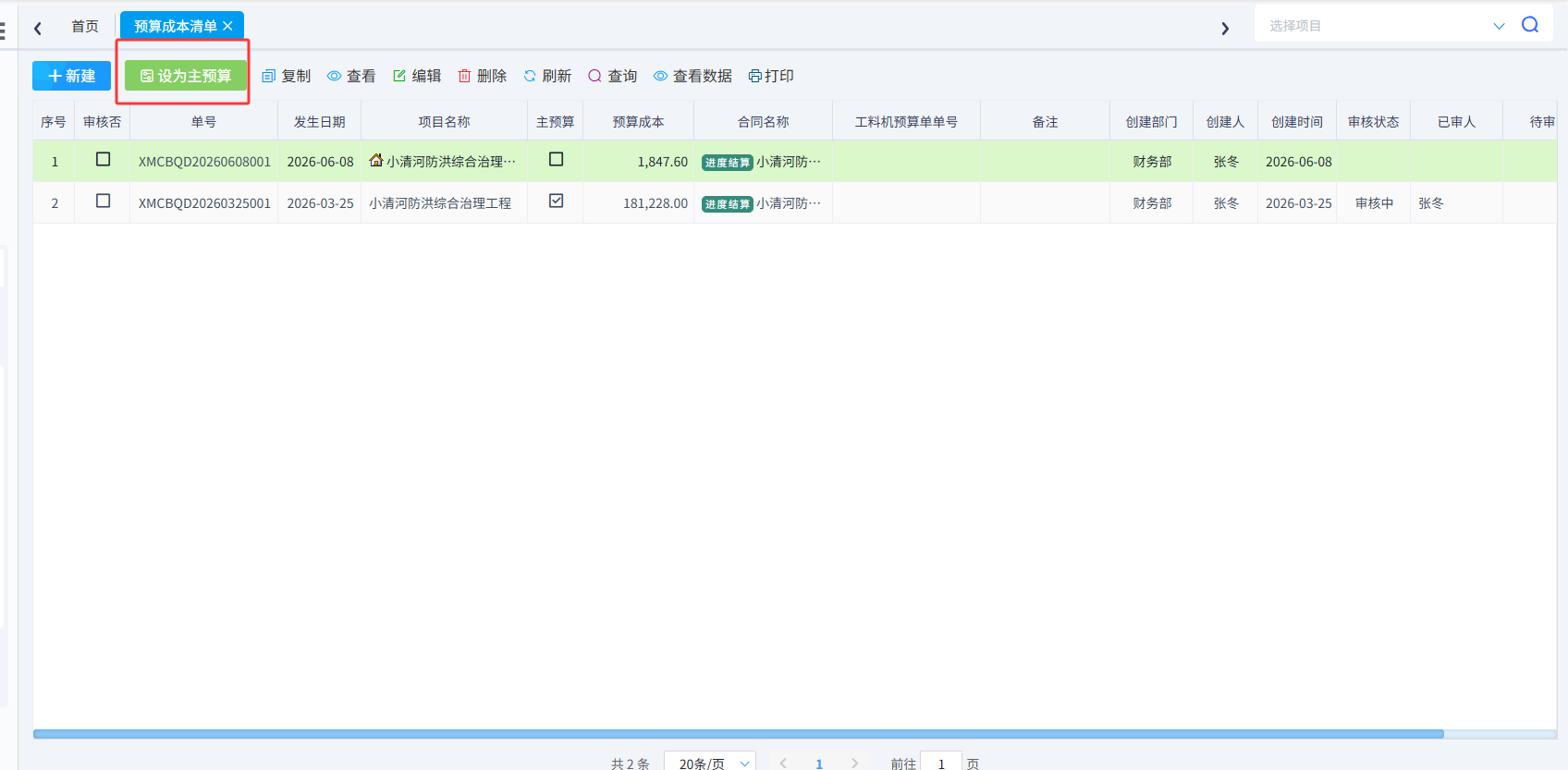Click the previous page arrow in the pagination
1568x770 pixels.
pyautogui.click(x=783, y=763)
